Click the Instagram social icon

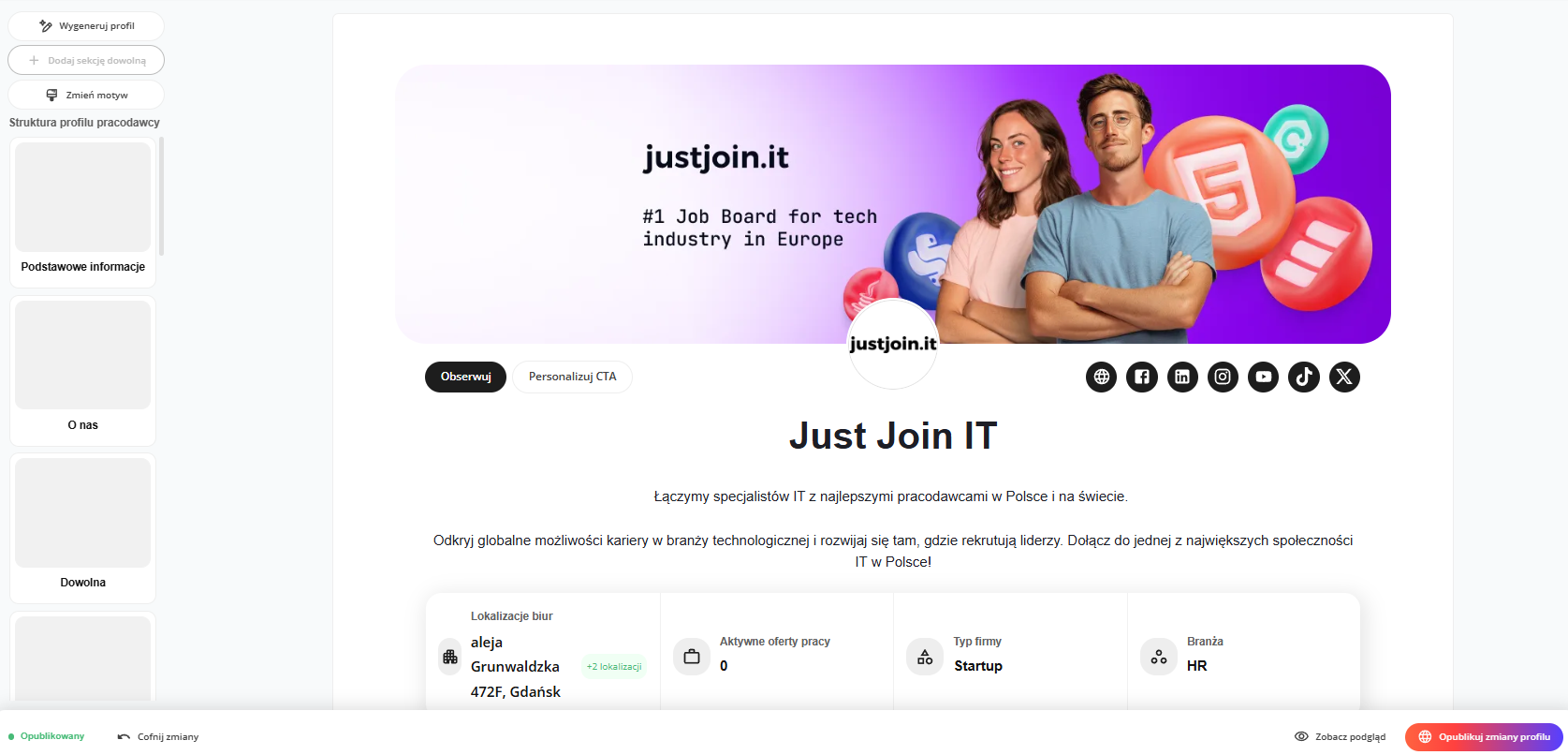[x=1223, y=377]
